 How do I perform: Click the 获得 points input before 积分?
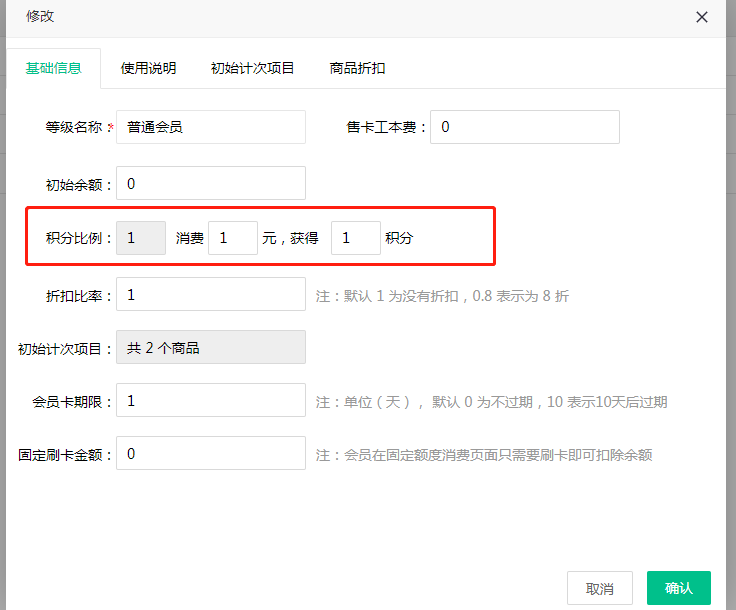(355, 238)
